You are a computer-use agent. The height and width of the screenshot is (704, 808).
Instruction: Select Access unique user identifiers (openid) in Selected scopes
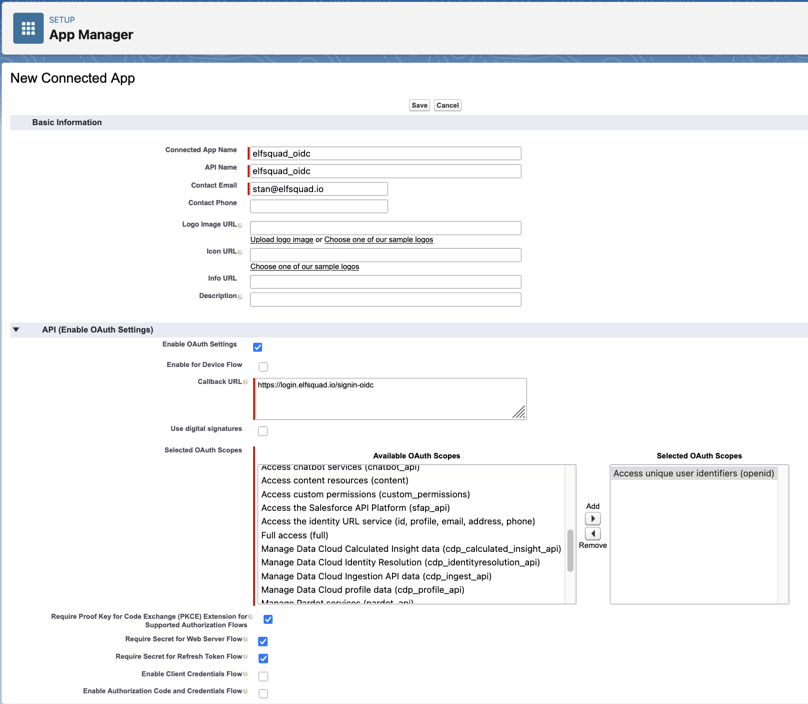[x=694, y=473]
